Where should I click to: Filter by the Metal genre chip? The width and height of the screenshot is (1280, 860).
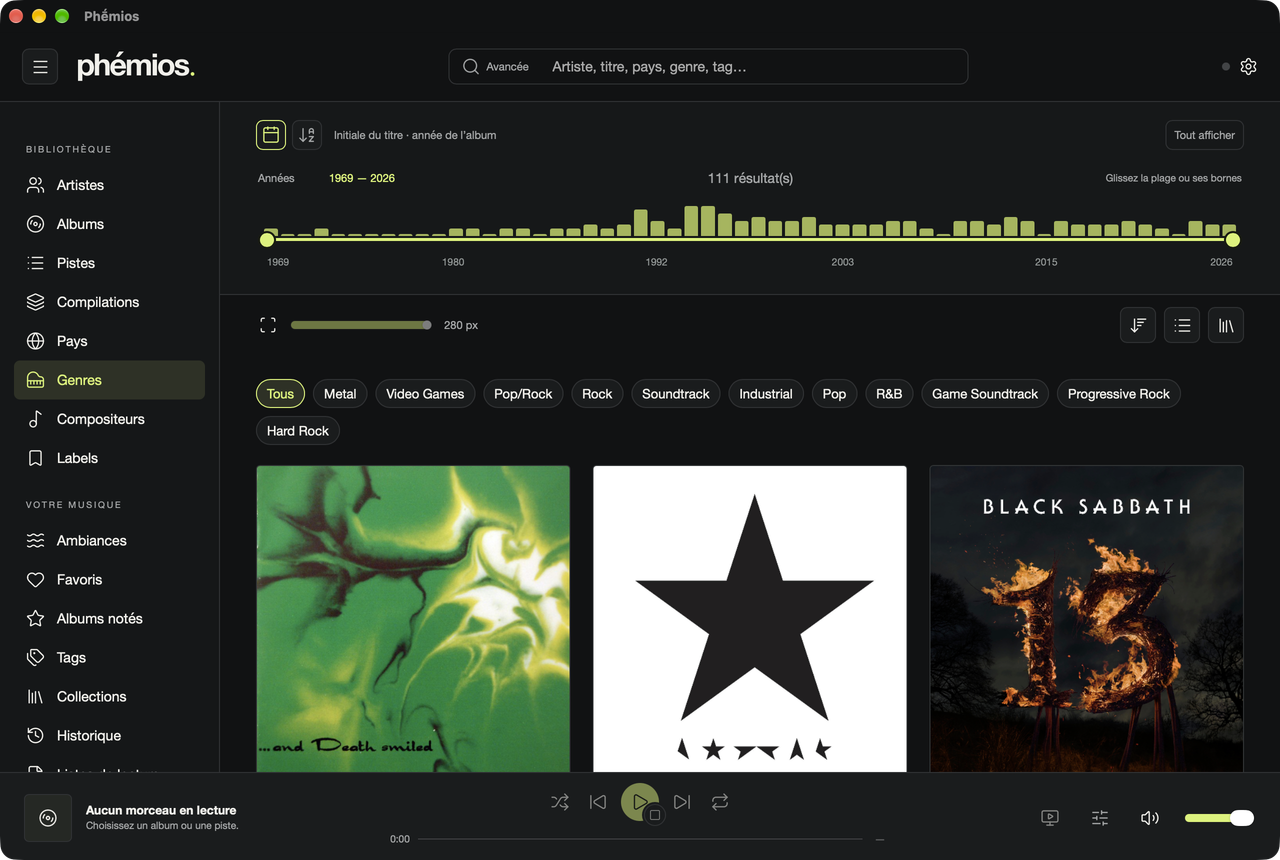click(x=340, y=394)
